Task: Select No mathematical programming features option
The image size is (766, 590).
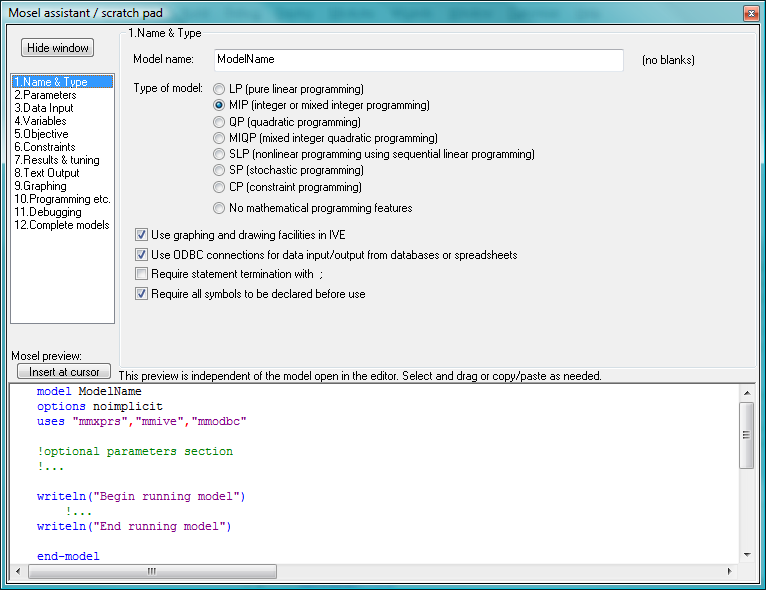Action: coord(219,208)
